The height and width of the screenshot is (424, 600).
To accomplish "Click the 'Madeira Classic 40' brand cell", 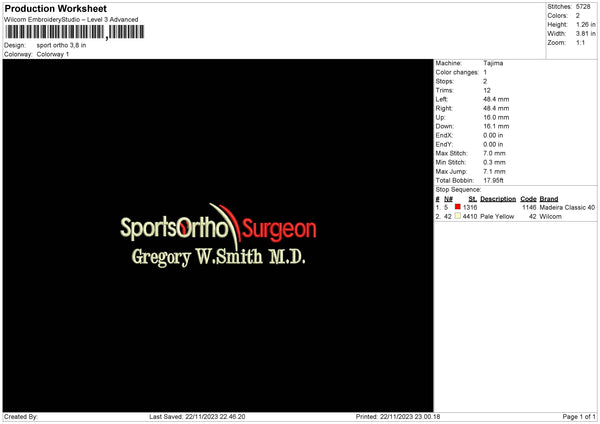I will pos(567,207).
